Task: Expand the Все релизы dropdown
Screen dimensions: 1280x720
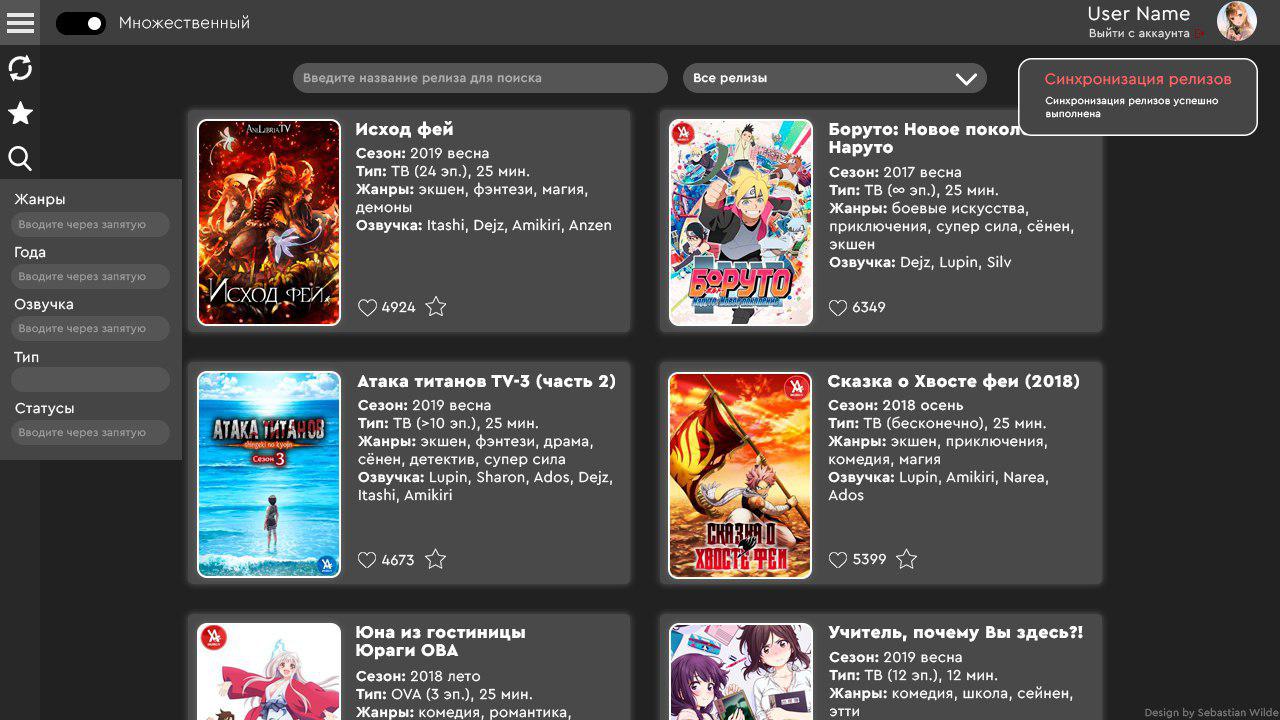Action: [835, 78]
